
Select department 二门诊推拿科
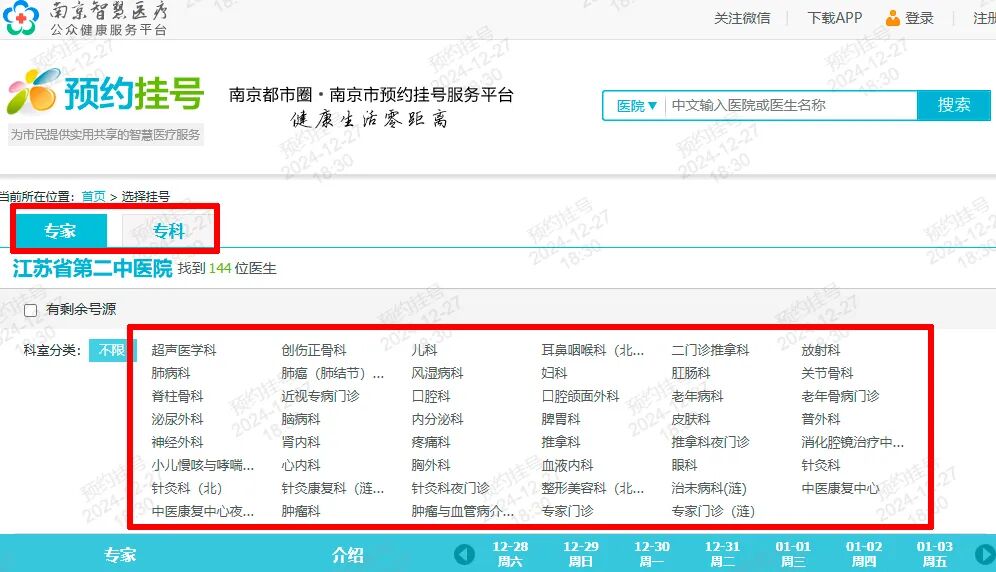click(x=710, y=350)
